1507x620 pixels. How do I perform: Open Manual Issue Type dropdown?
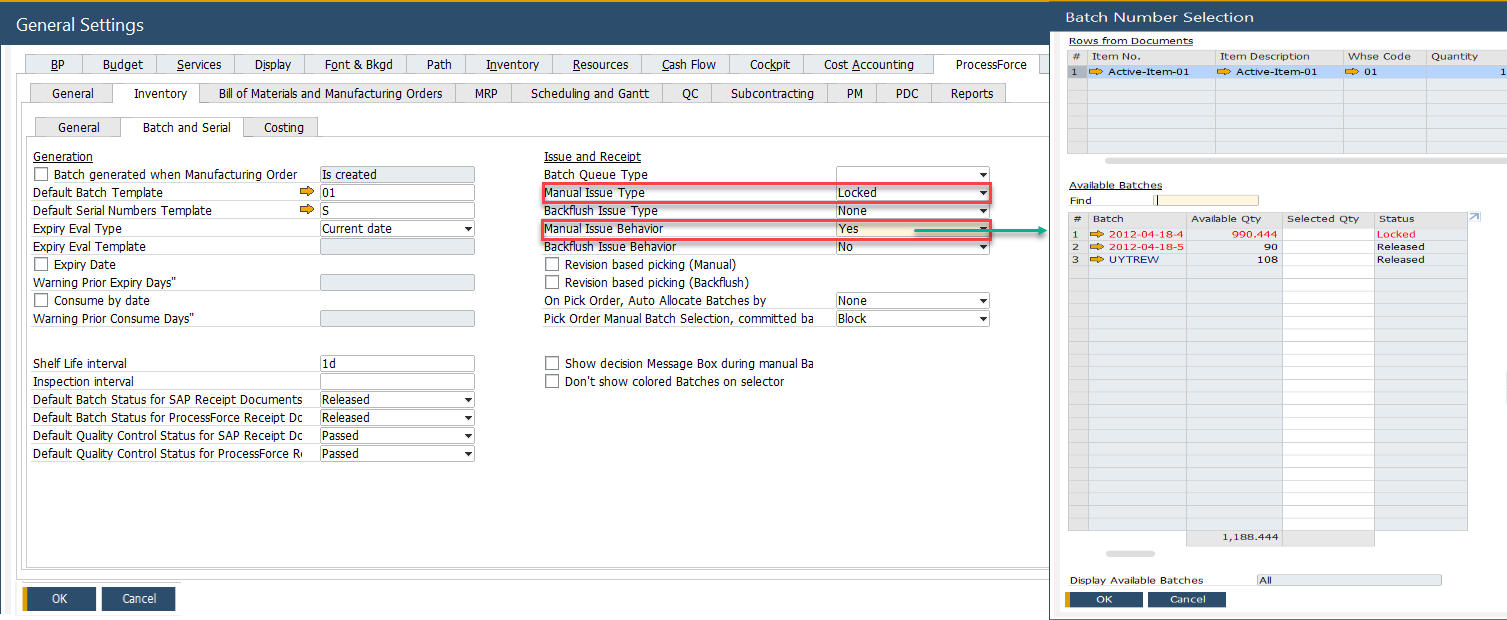click(x=983, y=193)
